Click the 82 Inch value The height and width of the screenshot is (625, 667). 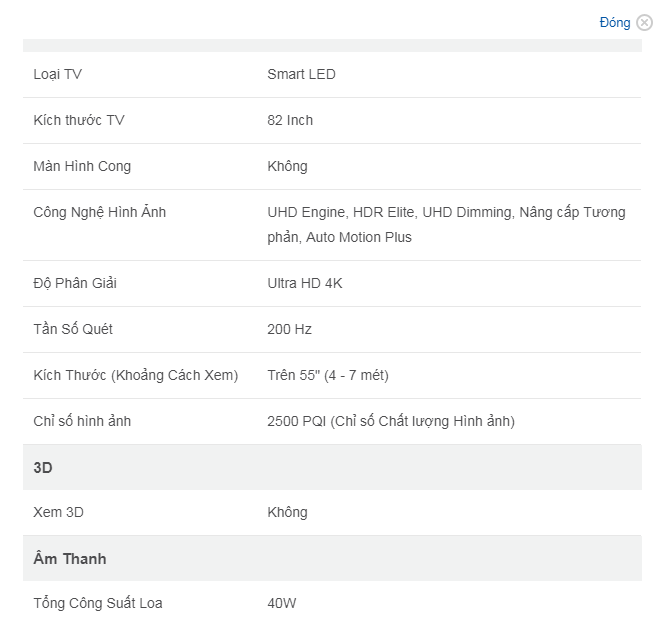[290, 120]
